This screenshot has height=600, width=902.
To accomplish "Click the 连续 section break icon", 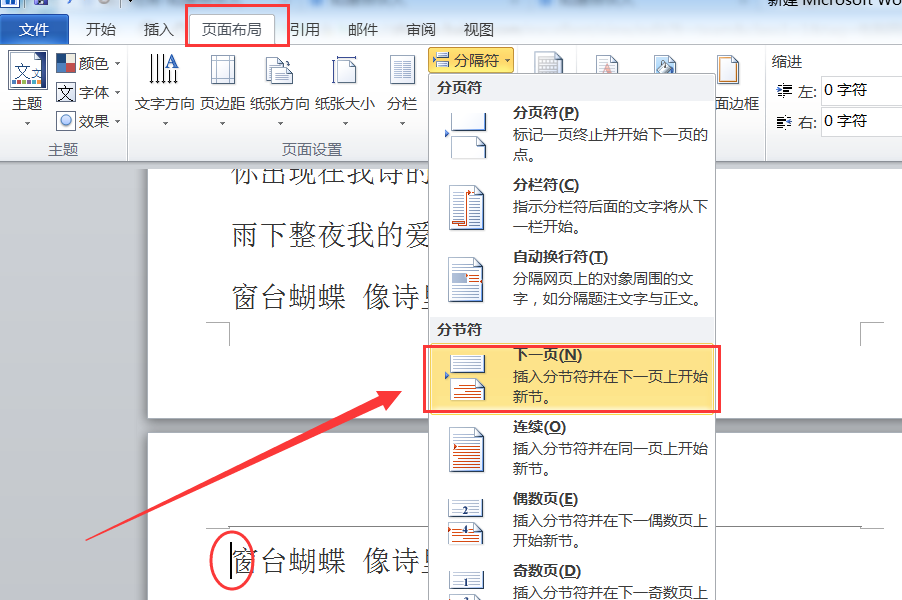I will click(x=467, y=449).
